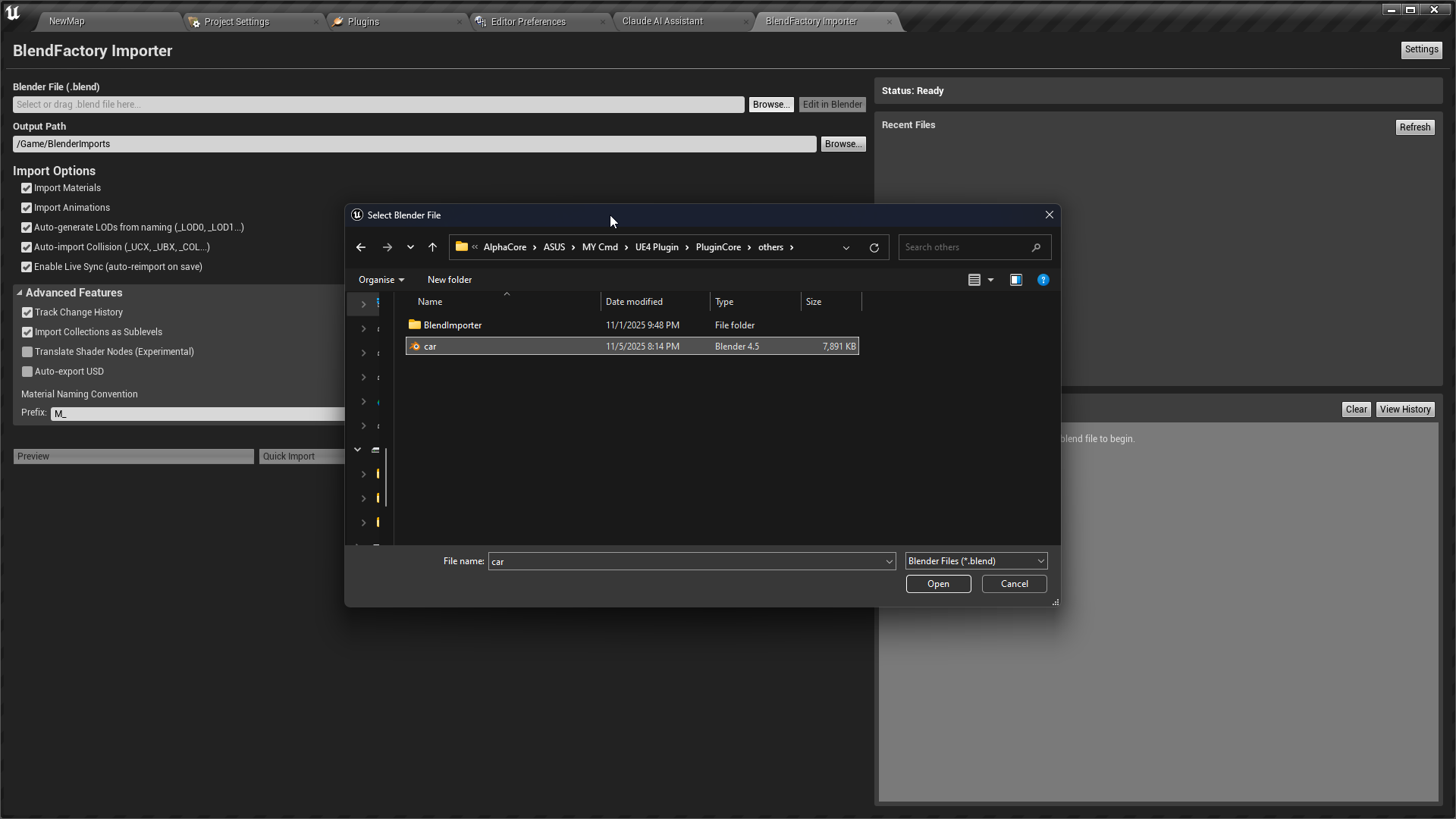Cancel the file selection dialog
The height and width of the screenshot is (819, 1456).
coord(1014,584)
